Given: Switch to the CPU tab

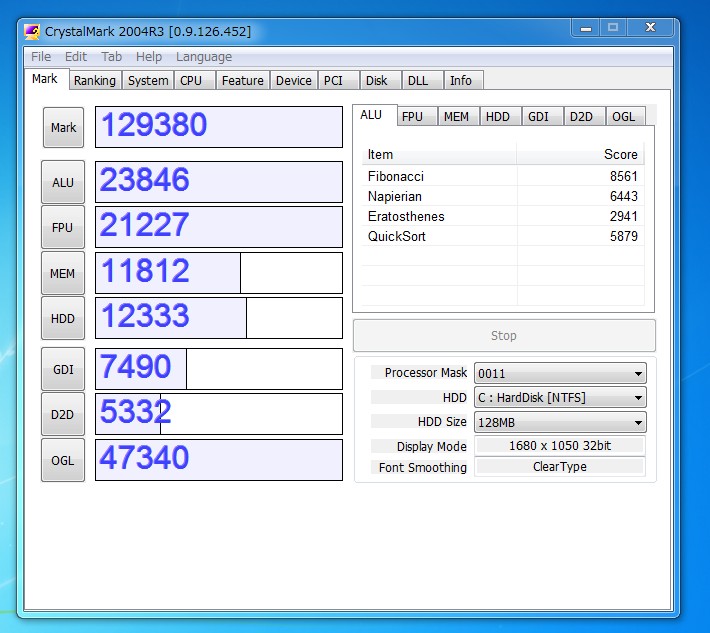Looking at the screenshot, I should pos(194,80).
